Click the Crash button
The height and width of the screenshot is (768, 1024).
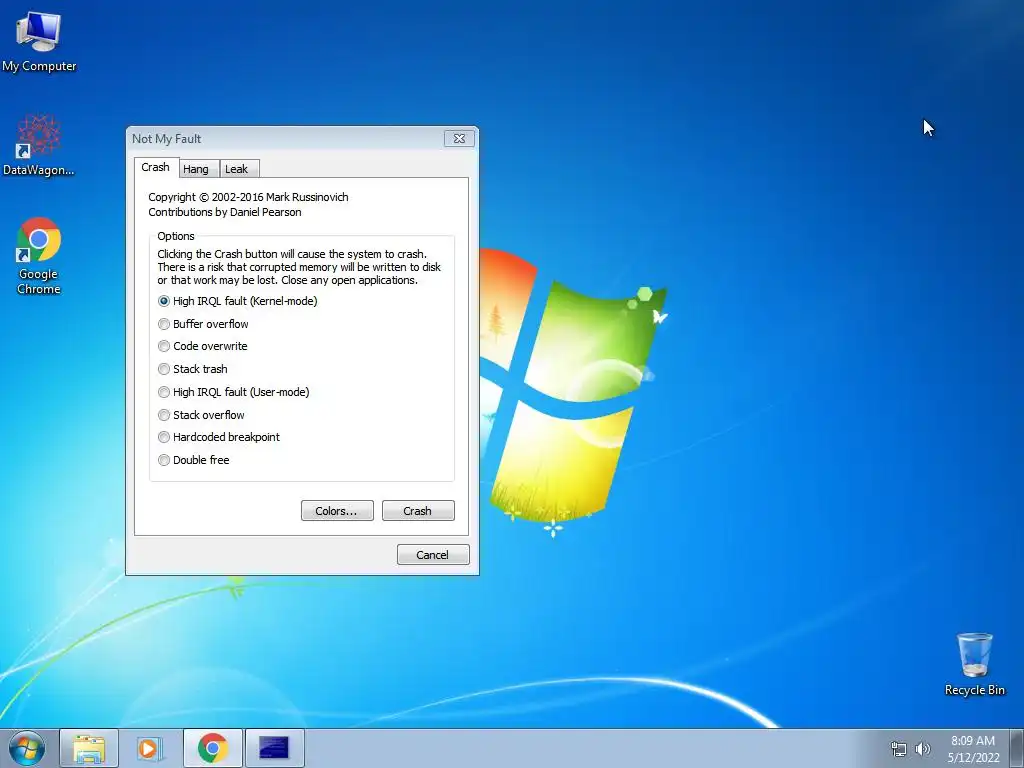418,511
